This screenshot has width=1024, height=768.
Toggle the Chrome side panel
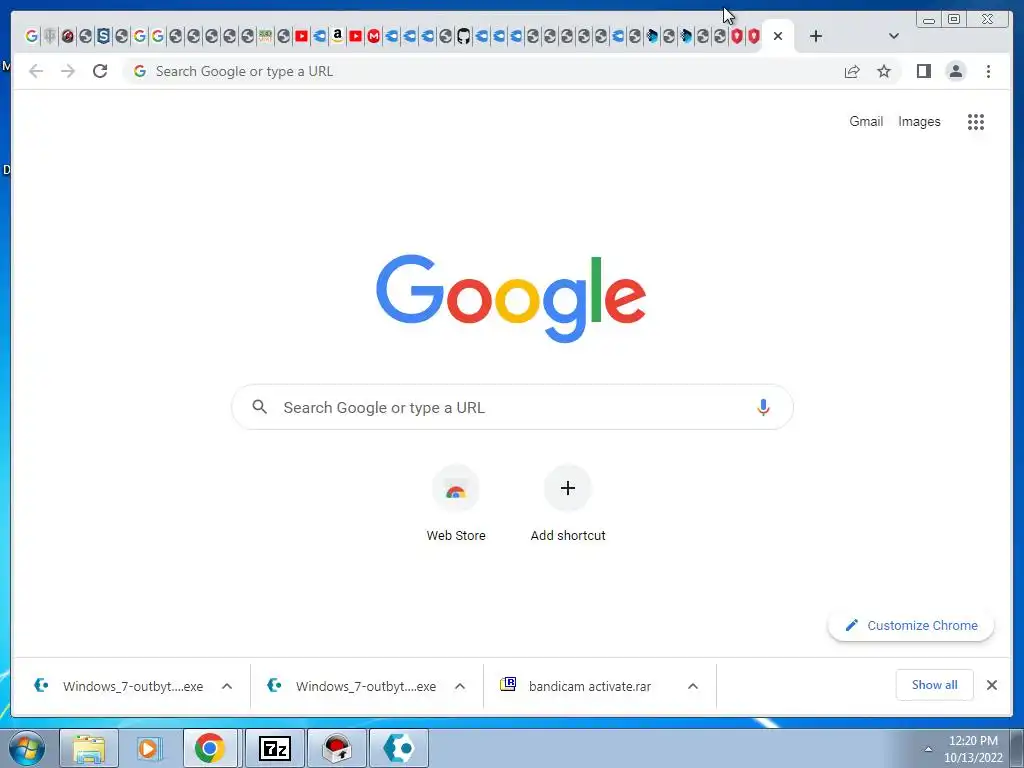tap(923, 71)
